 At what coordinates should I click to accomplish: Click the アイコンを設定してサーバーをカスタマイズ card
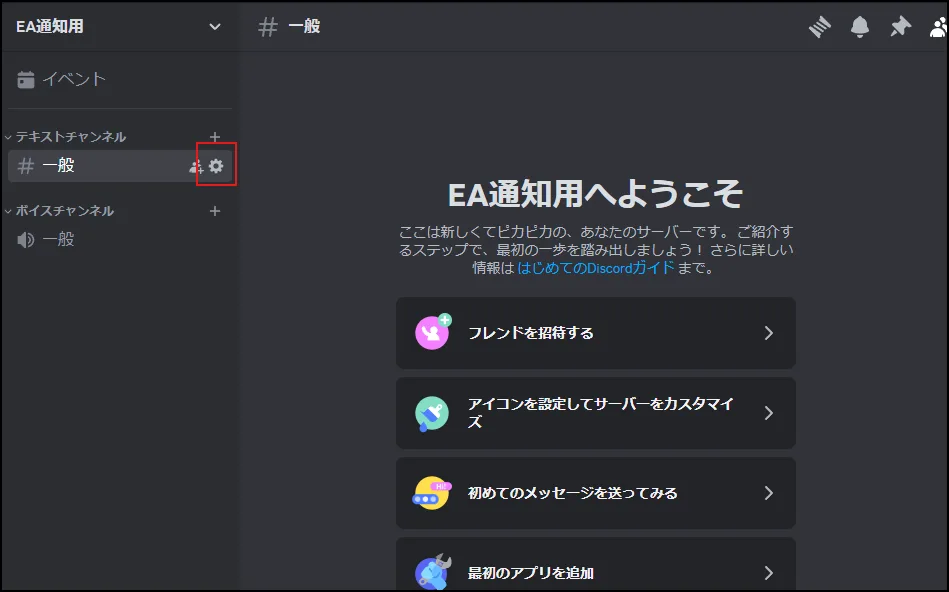(596, 413)
